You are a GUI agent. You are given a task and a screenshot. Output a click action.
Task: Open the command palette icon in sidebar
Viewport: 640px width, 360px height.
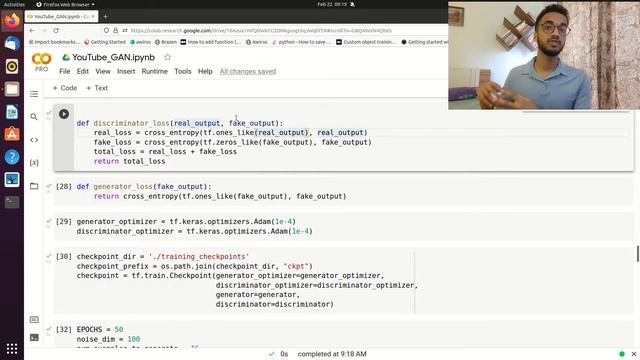tap(34, 319)
